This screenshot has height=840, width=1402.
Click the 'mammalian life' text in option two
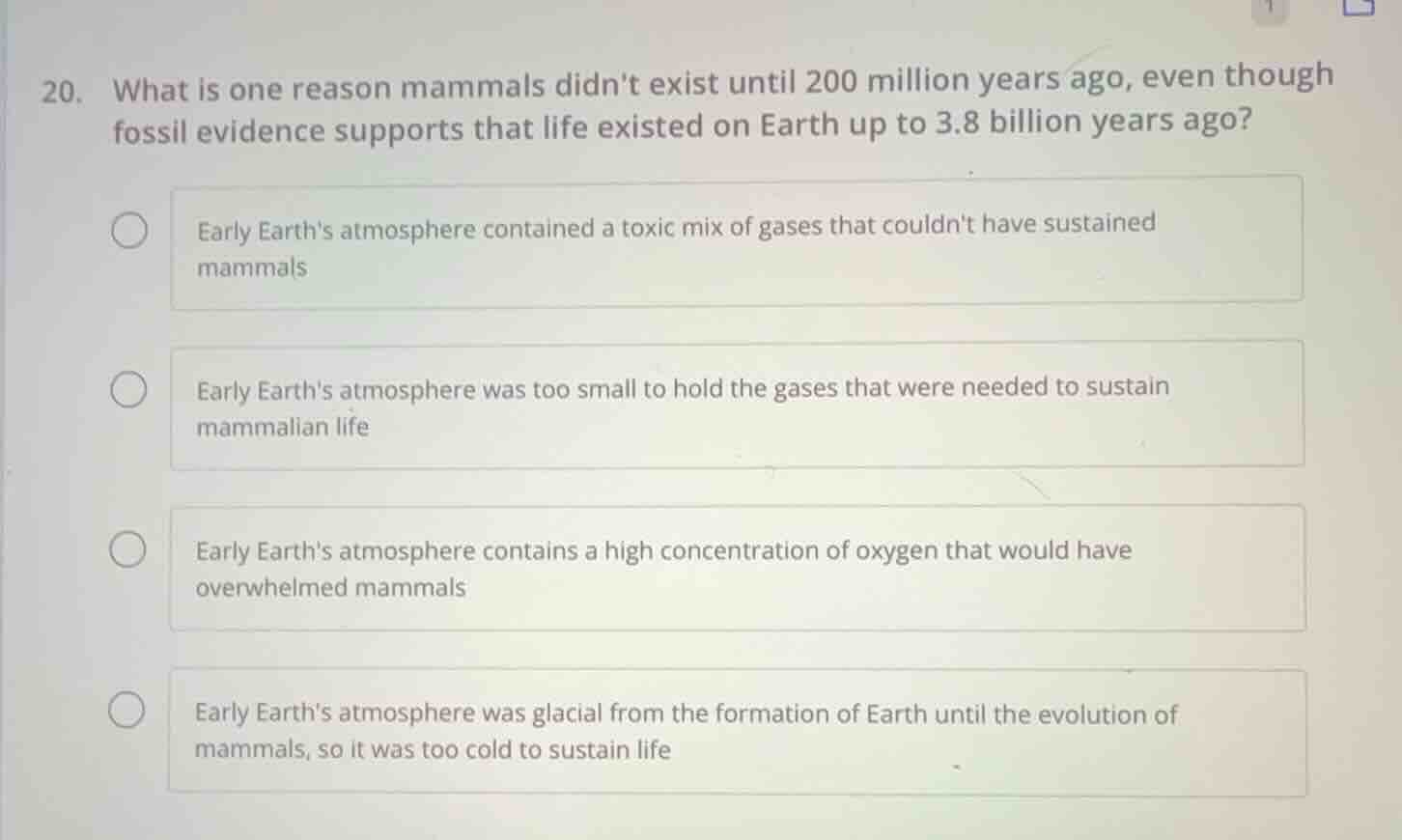282,428
